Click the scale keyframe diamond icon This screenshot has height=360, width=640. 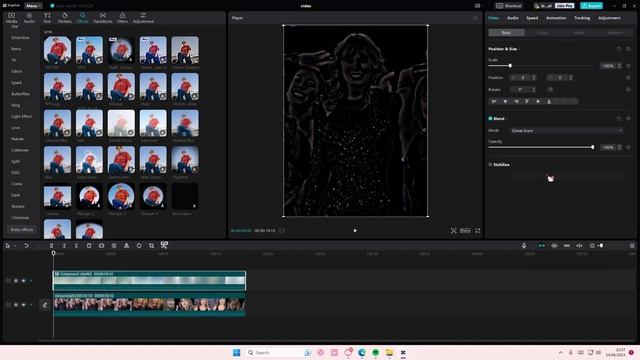pos(629,66)
